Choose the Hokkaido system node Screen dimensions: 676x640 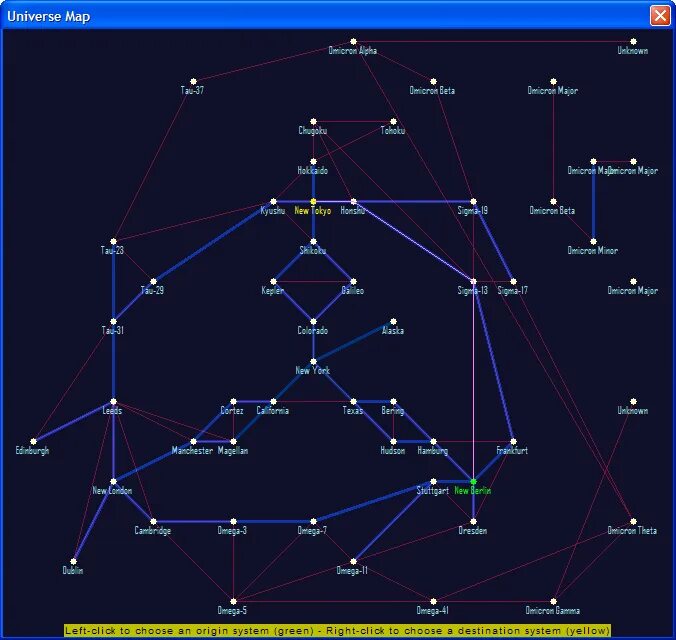coord(313,162)
